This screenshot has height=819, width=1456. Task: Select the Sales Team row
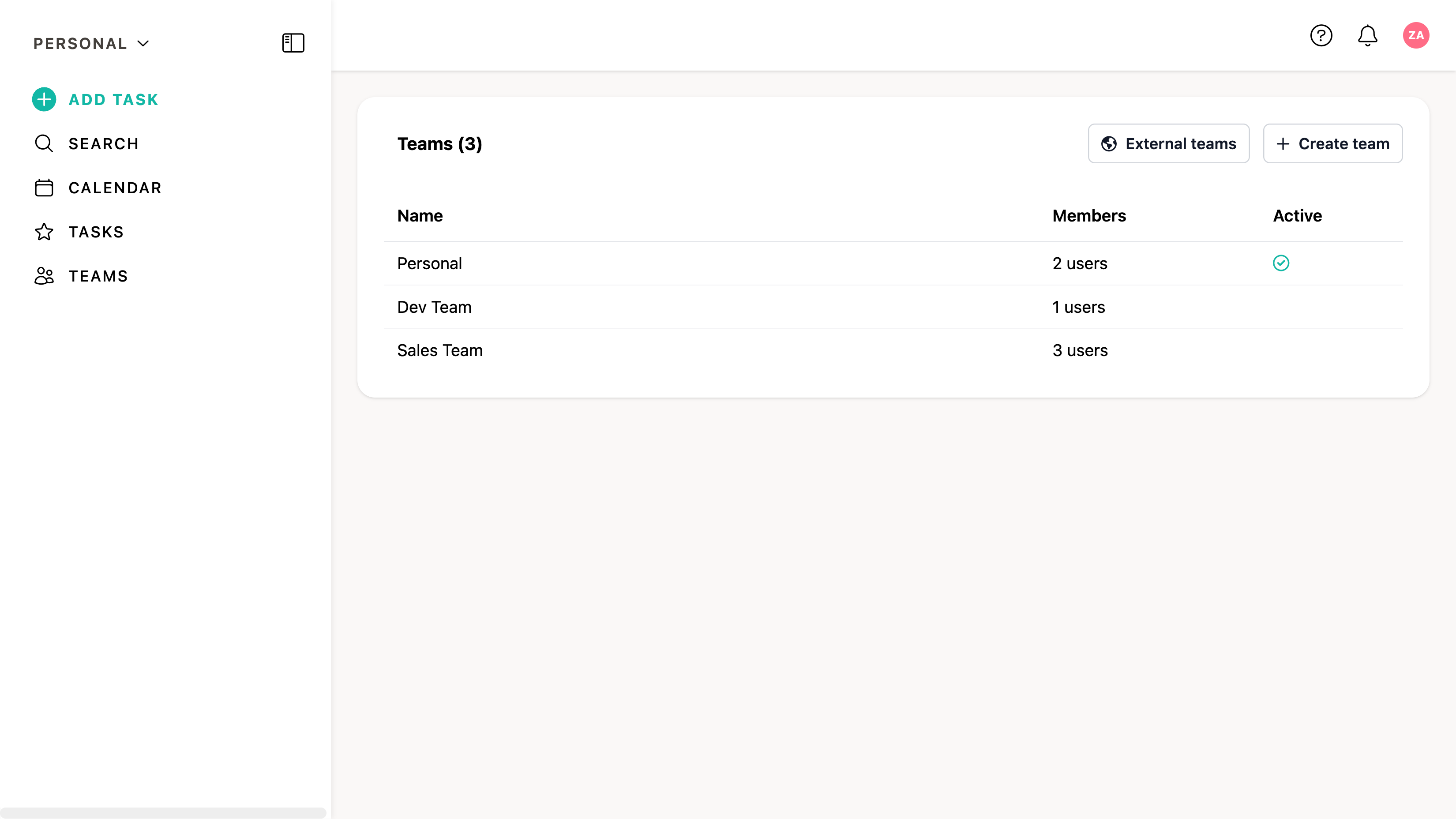click(x=440, y=350)
